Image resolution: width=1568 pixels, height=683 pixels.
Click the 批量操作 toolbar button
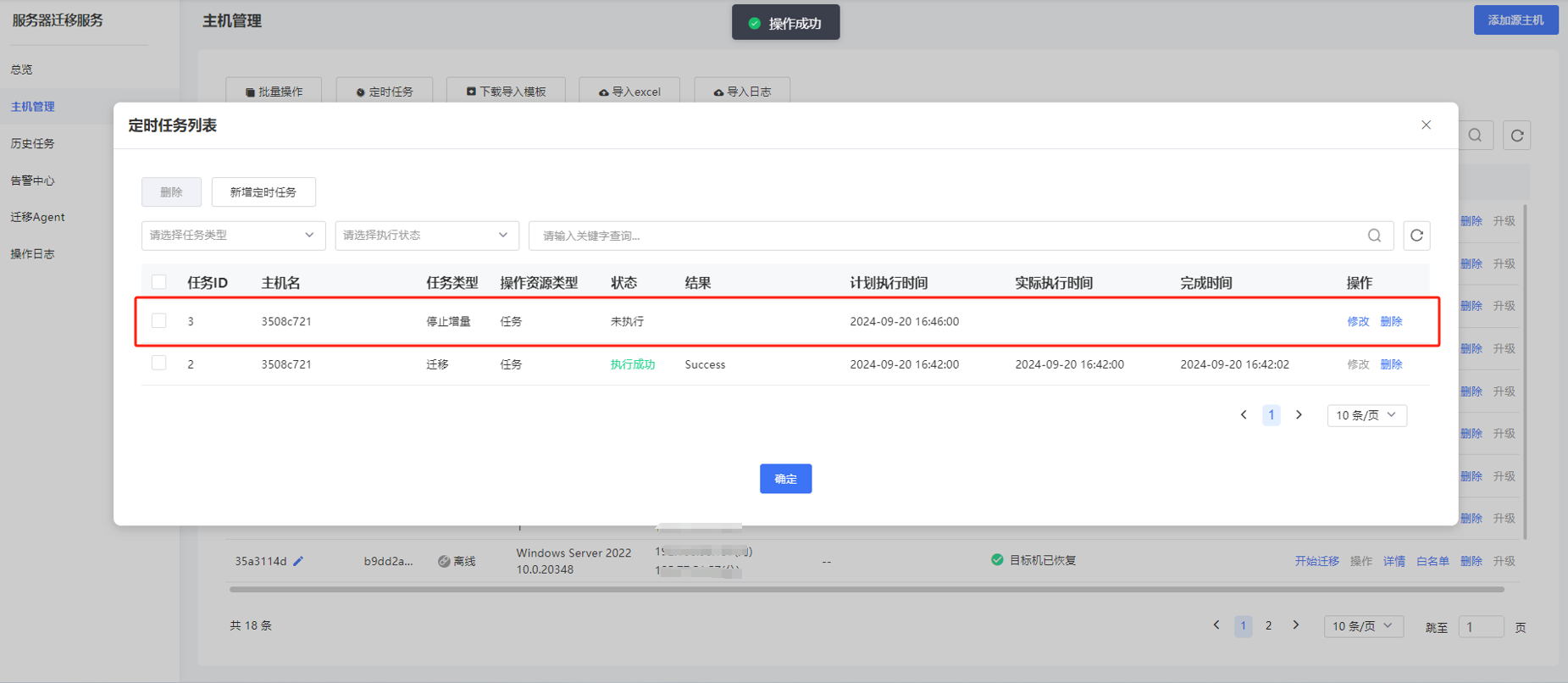[274, 91]
